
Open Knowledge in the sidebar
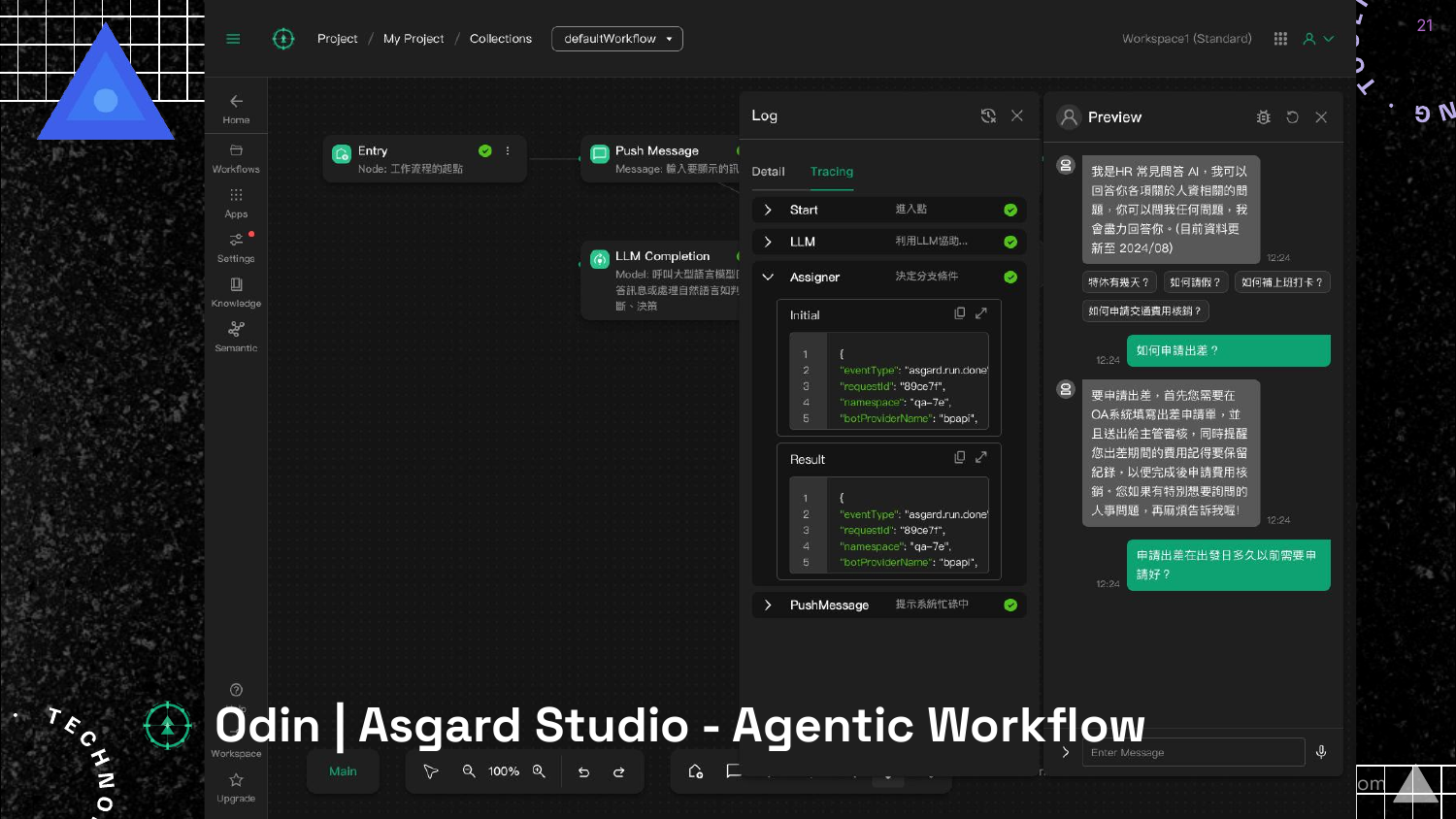coord(236,293)
